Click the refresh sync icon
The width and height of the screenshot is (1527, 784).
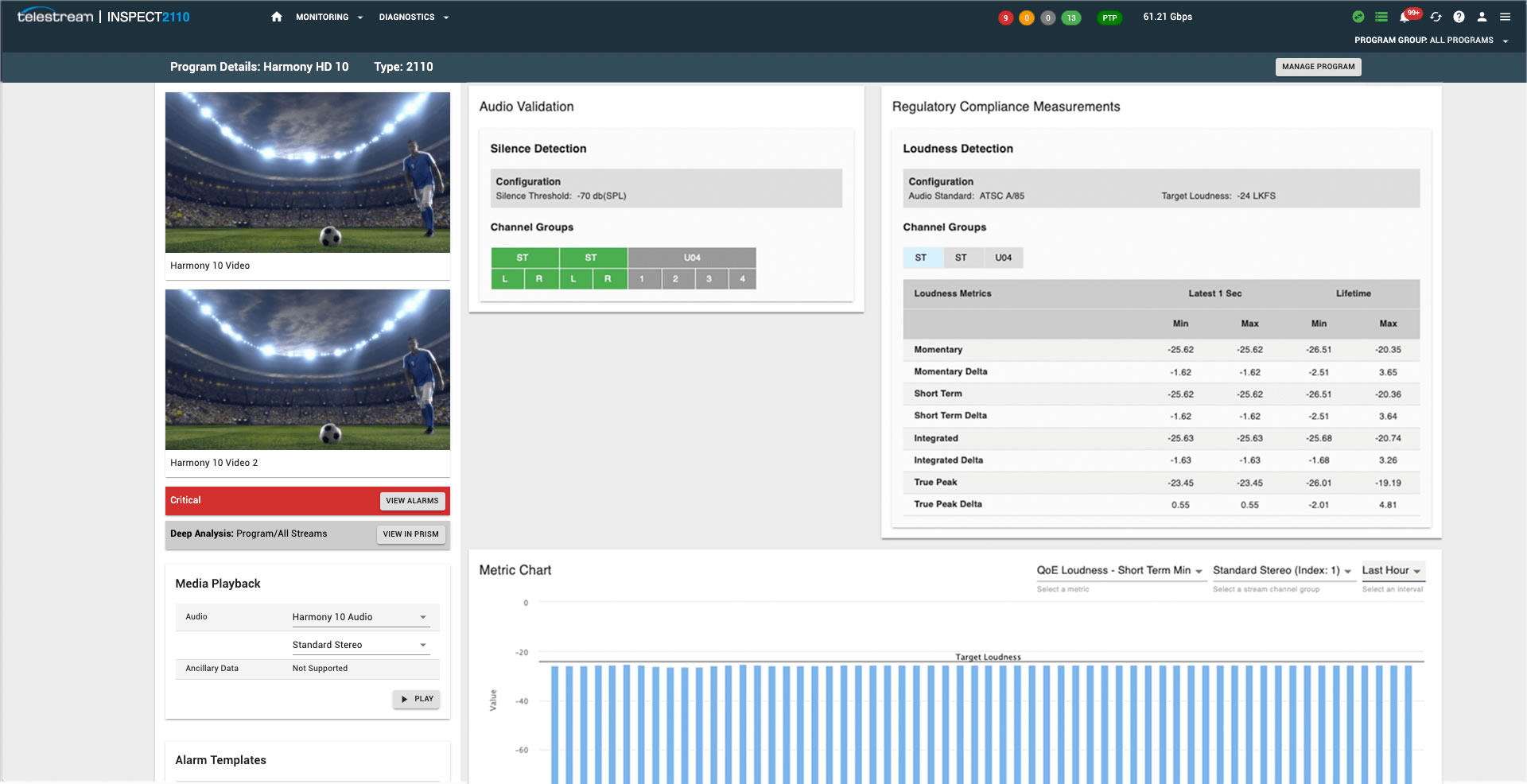tap(1436, 17)
